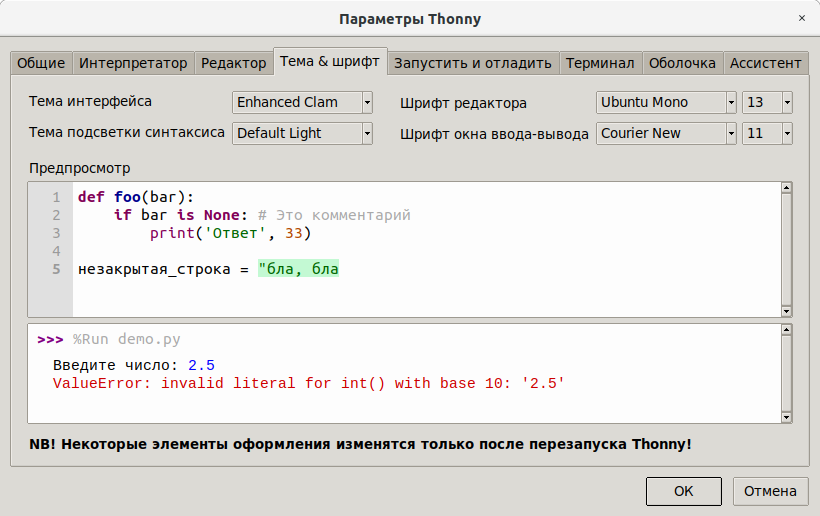Confirm settings with the OK button

[x=684, y=491]
